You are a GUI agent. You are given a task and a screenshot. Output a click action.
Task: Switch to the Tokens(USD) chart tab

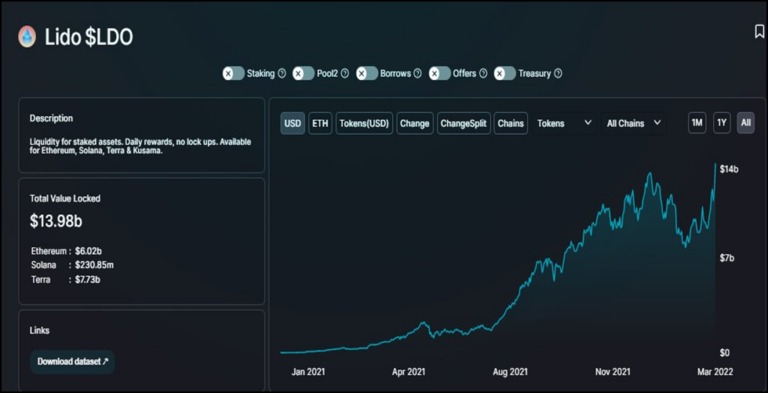pos(364,123)
